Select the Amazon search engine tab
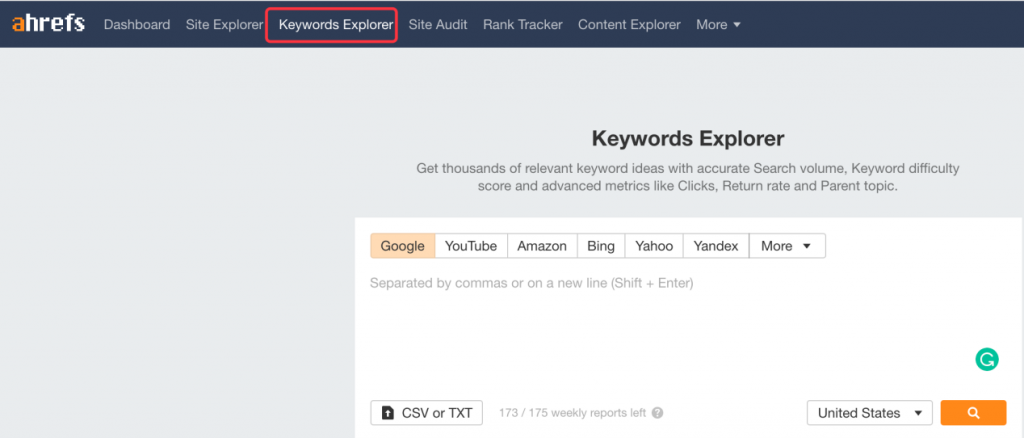Viewport: 1024px width, 438px height. click(542, 246)
